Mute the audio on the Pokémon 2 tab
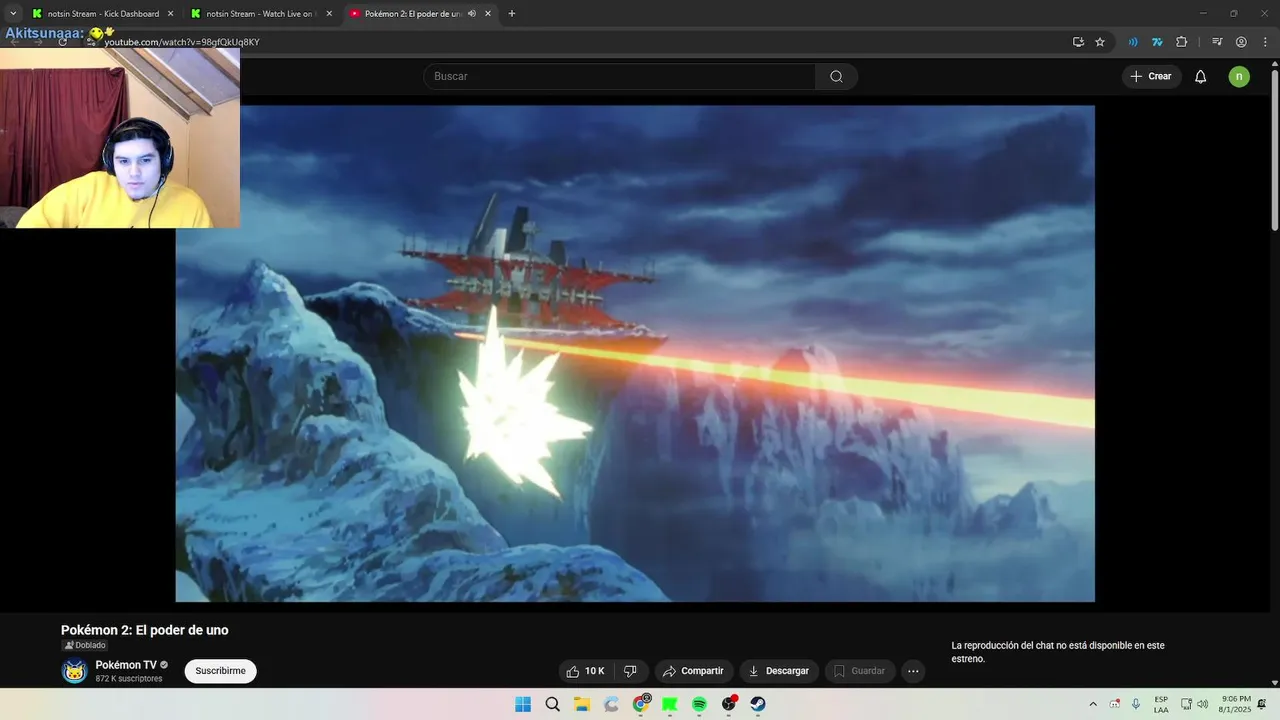Image resolution: width=1280 pixels, height=720 pixels. (x=472, y=14)
